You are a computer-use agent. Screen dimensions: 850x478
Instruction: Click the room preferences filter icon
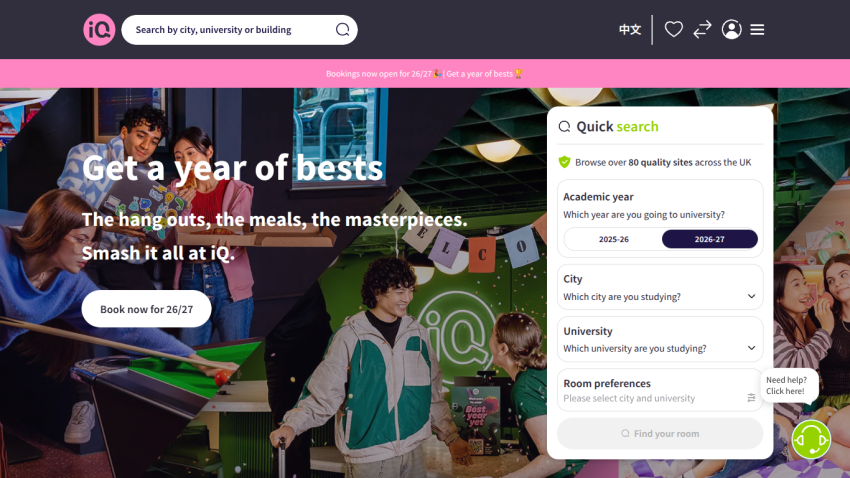751,398
